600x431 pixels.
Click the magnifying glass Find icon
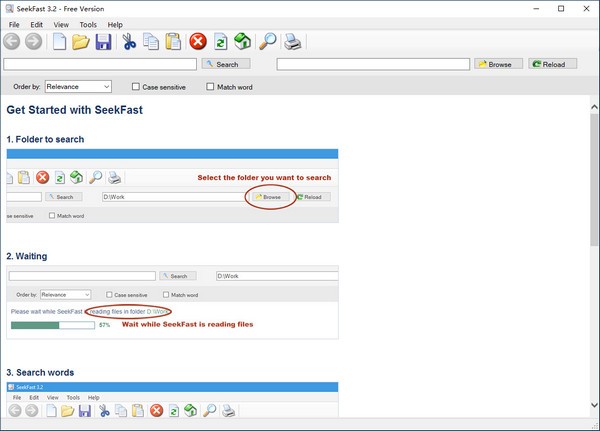coord(267,41)
